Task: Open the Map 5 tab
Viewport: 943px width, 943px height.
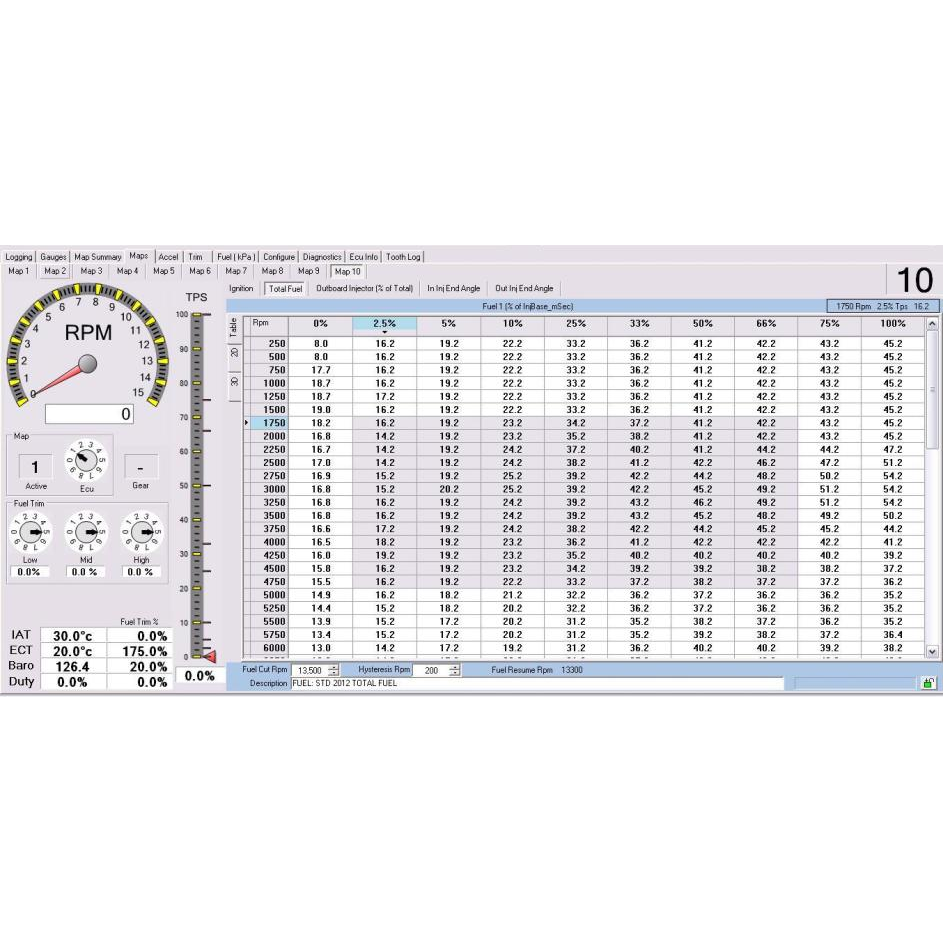Action: tap(164, 270)
